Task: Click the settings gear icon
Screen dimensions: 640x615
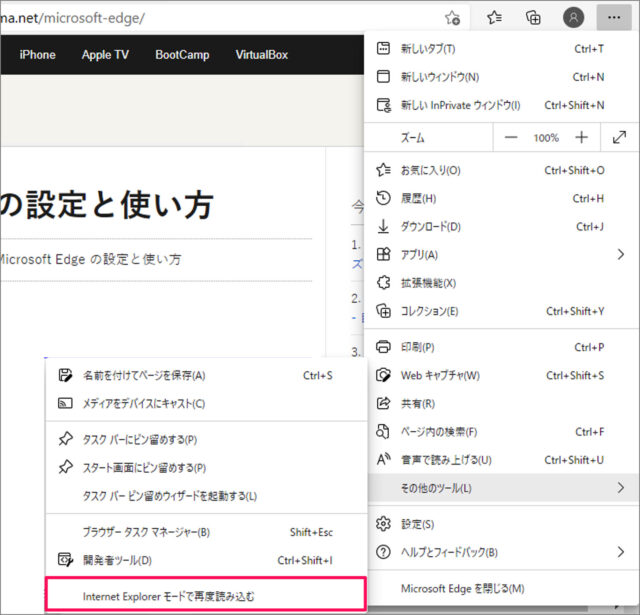Action: (x=383, y=524)
